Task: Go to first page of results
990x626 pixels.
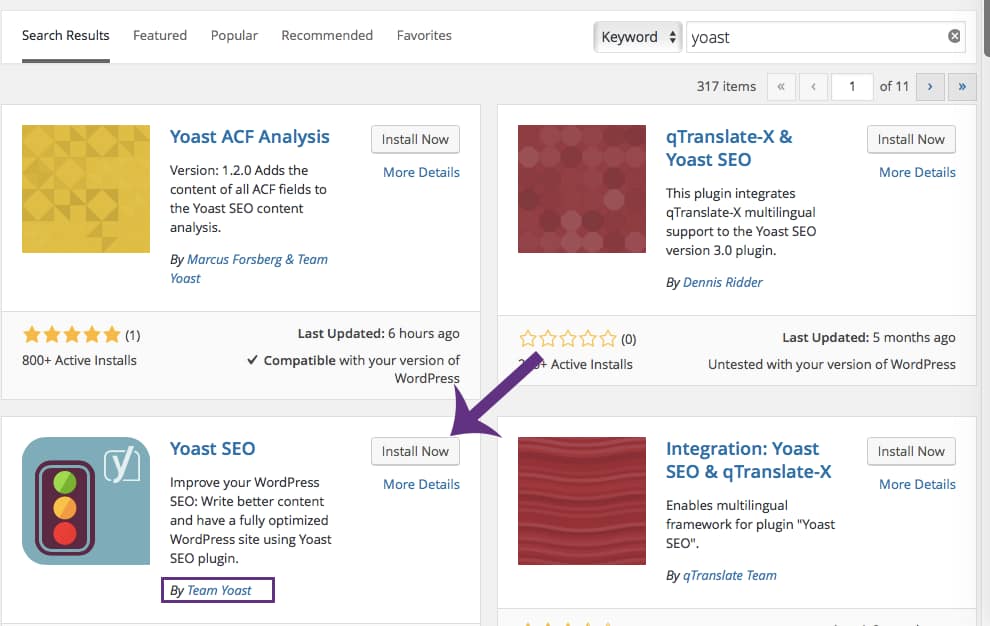Action: point(781,87)
